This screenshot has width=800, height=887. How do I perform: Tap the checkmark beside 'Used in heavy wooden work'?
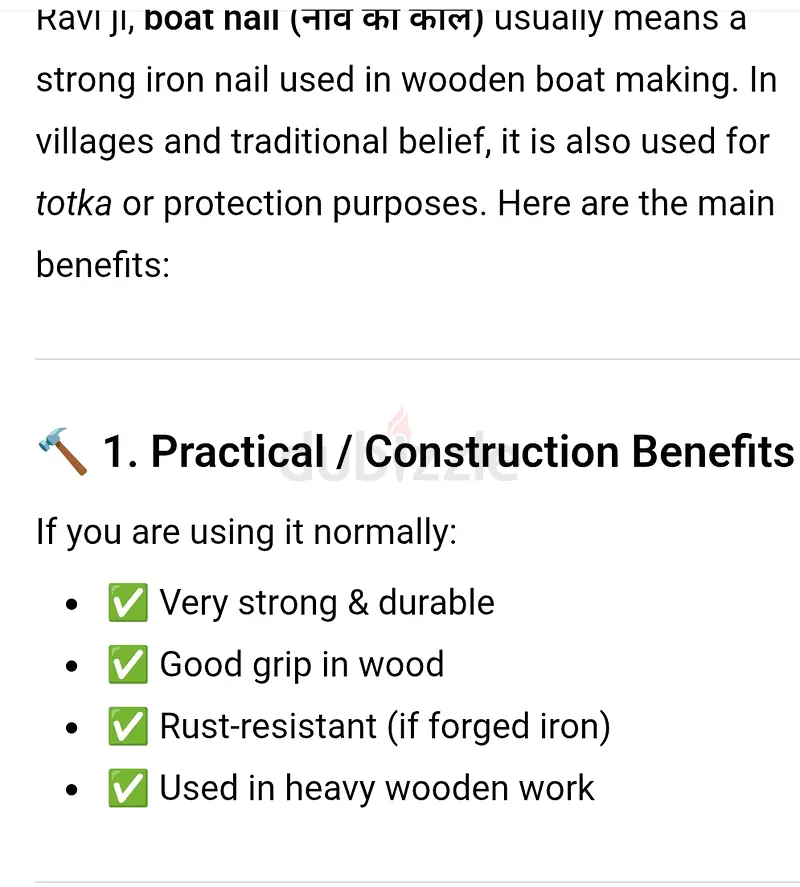pyautogui.click(x=127, y=789)
